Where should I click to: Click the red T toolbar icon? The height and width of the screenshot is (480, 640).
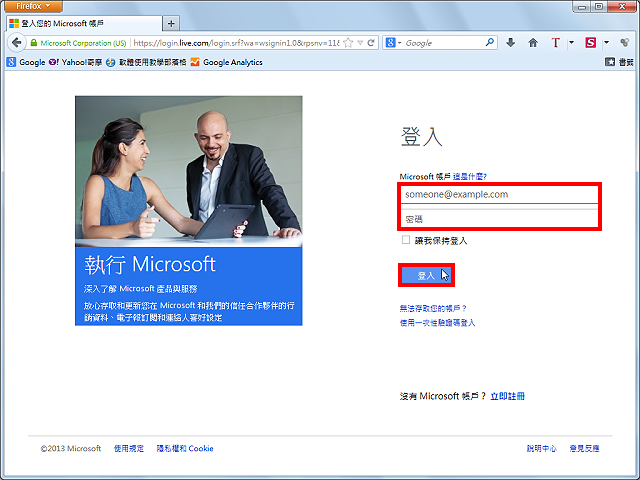(555, 42)
